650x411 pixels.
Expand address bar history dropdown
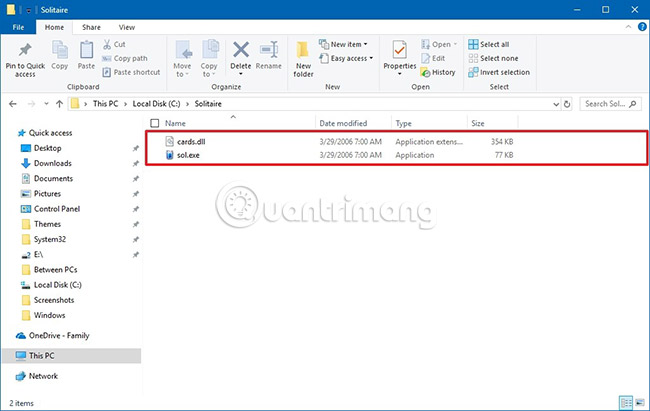point(556,104)
